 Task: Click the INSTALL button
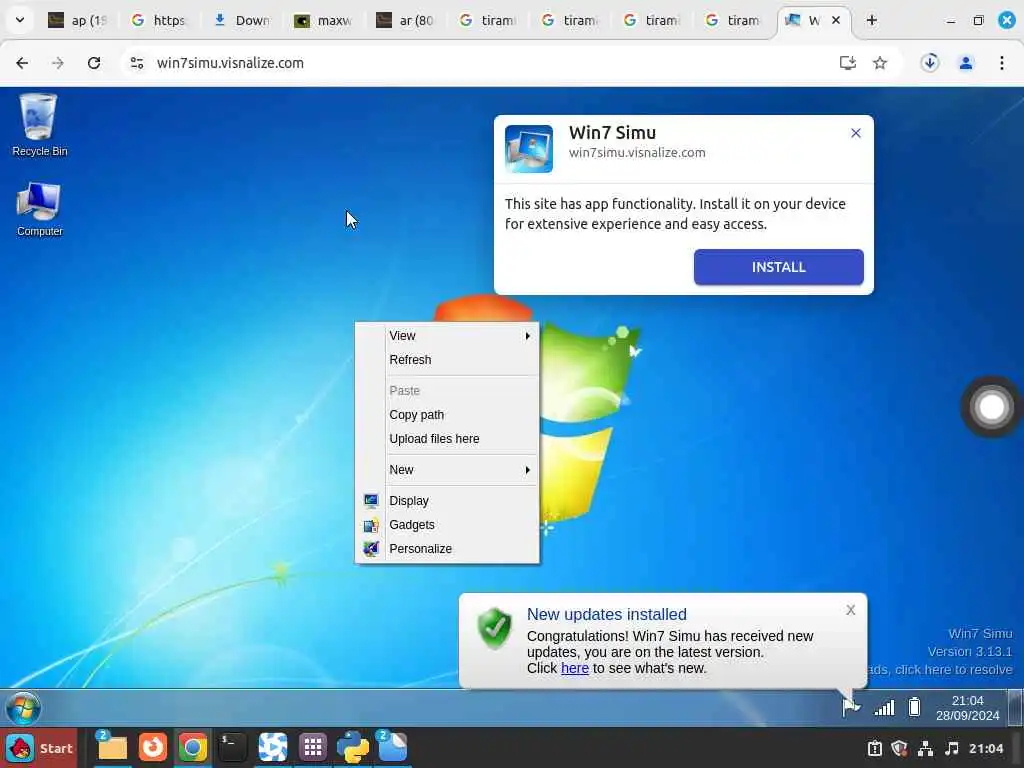[778, 267]
